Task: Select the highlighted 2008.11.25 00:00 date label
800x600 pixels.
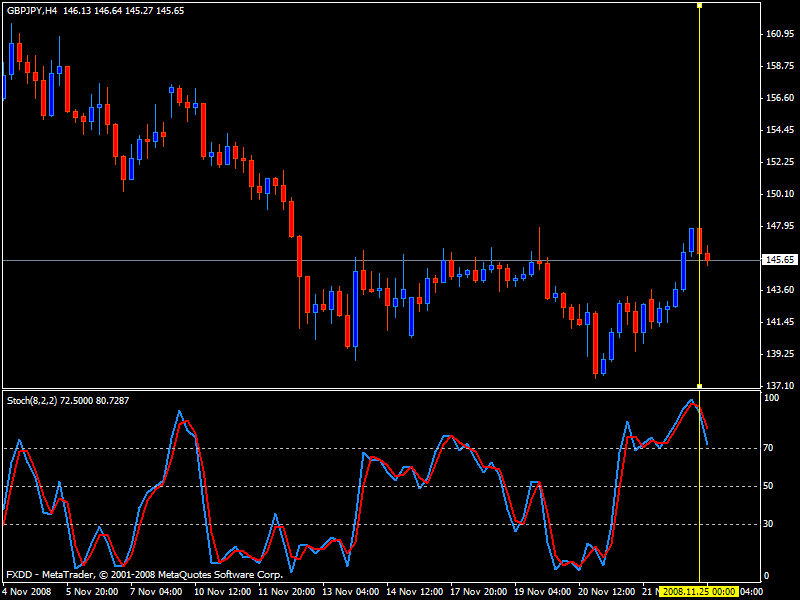Action: point(699,591)
